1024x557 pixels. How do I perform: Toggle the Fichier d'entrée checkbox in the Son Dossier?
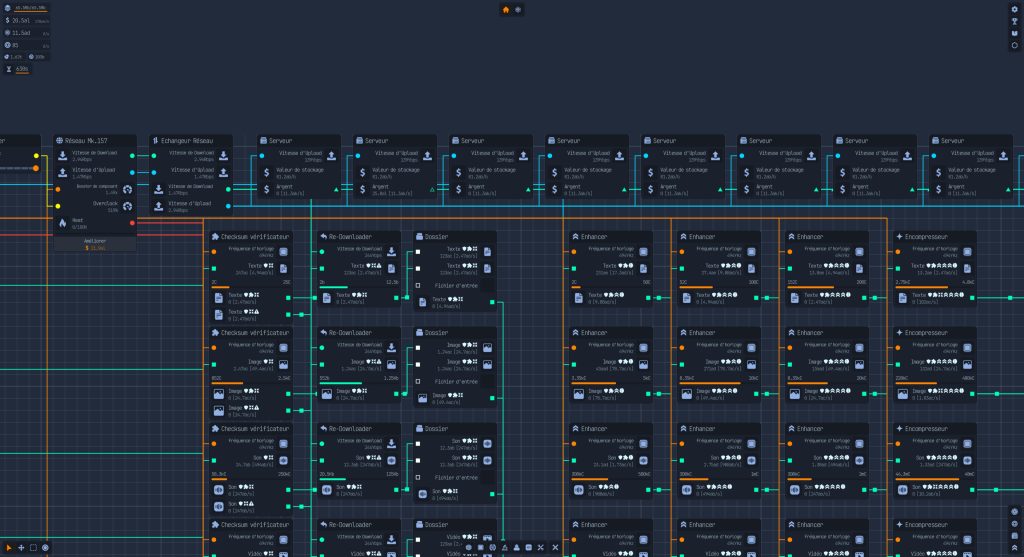point(418,477)
